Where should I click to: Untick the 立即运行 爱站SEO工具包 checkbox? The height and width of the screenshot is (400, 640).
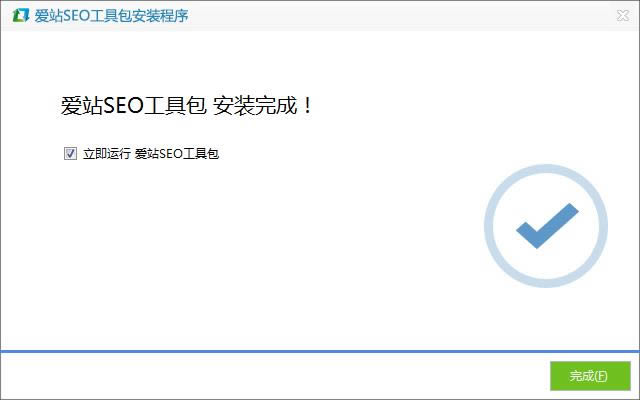point(70,153)
